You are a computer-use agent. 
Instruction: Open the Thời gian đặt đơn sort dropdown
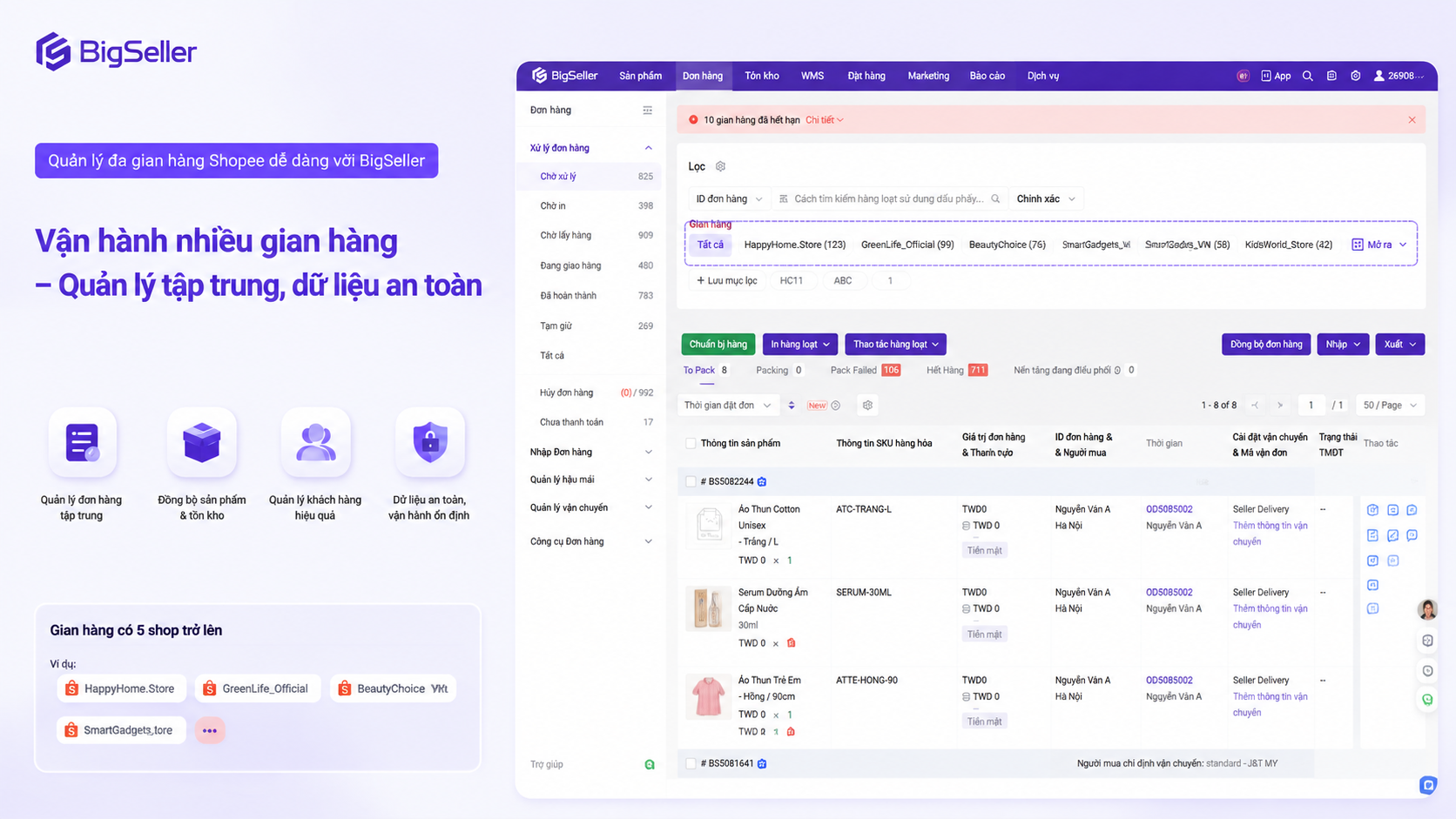coord(728,405)
